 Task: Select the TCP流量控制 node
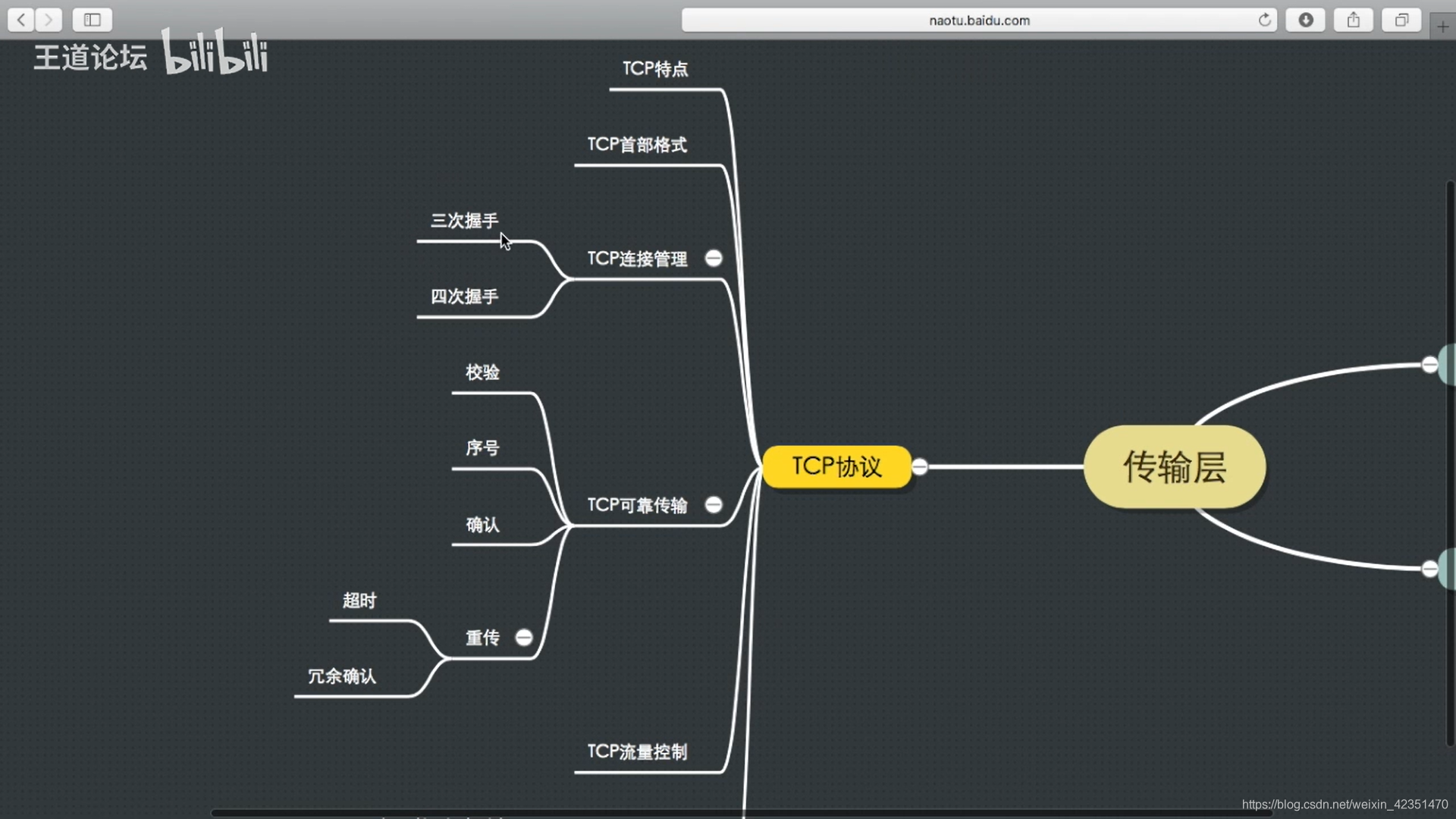coord(637,752)
